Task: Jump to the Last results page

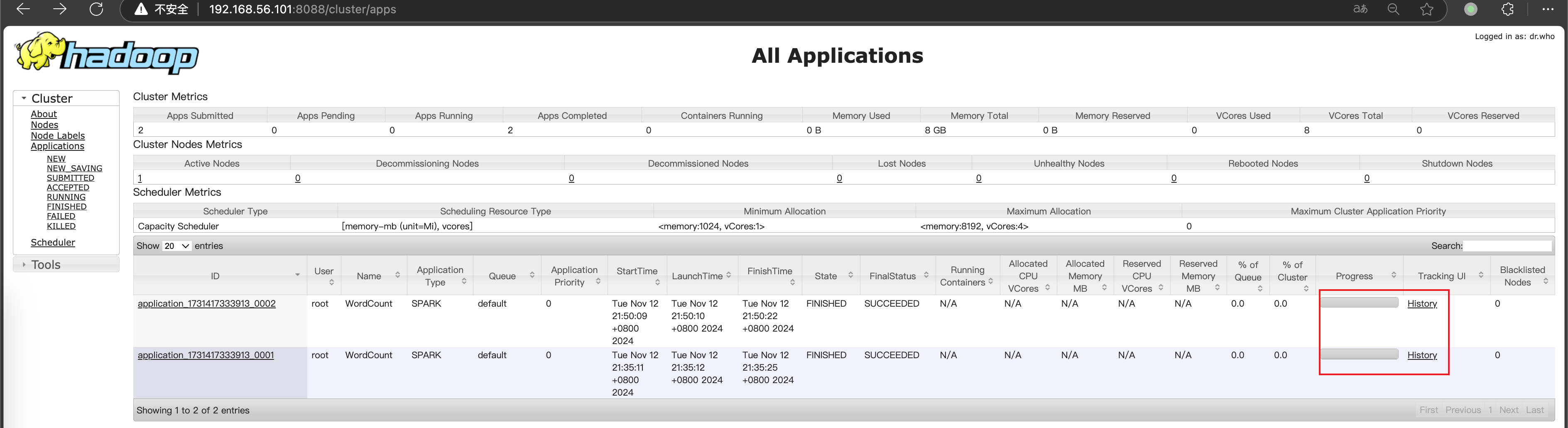Action: [1534, 411]
